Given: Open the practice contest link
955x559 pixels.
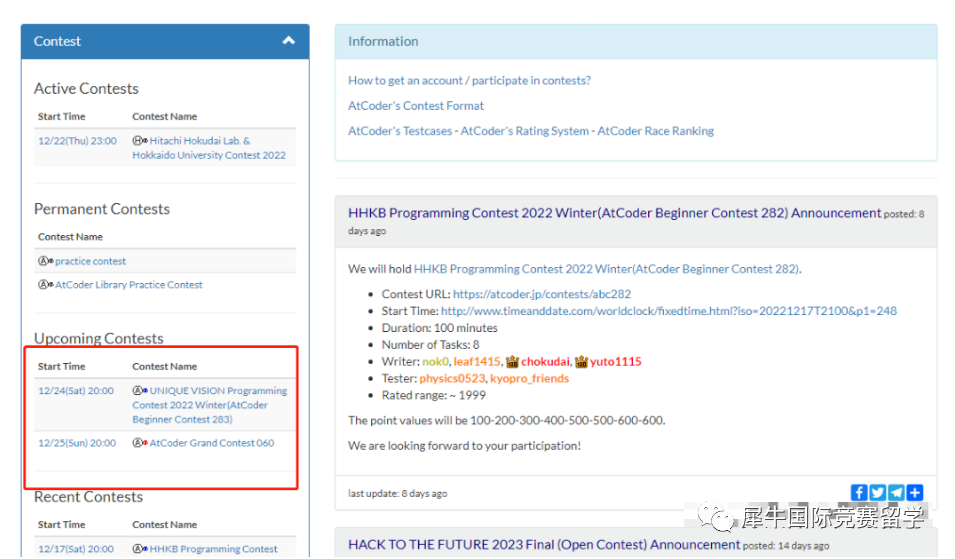Looking at the screenshot, I should (90, 261).
